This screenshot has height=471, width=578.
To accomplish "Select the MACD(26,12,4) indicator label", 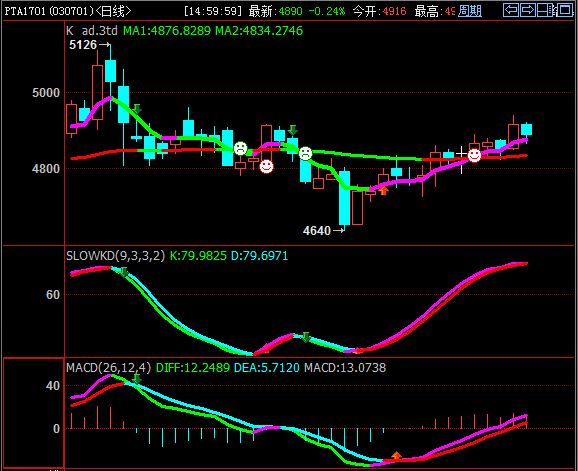I will tap(108, 367).
